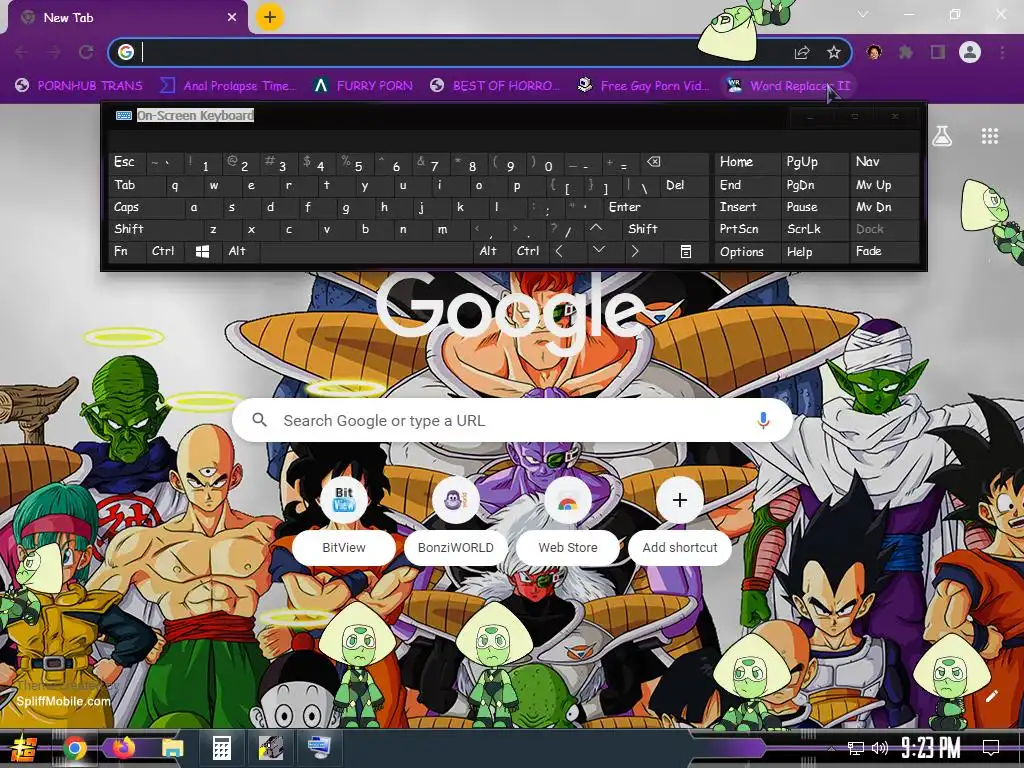Toggle ScrLk key on keyboard
1024x768 pixels.
click(814, 229)
